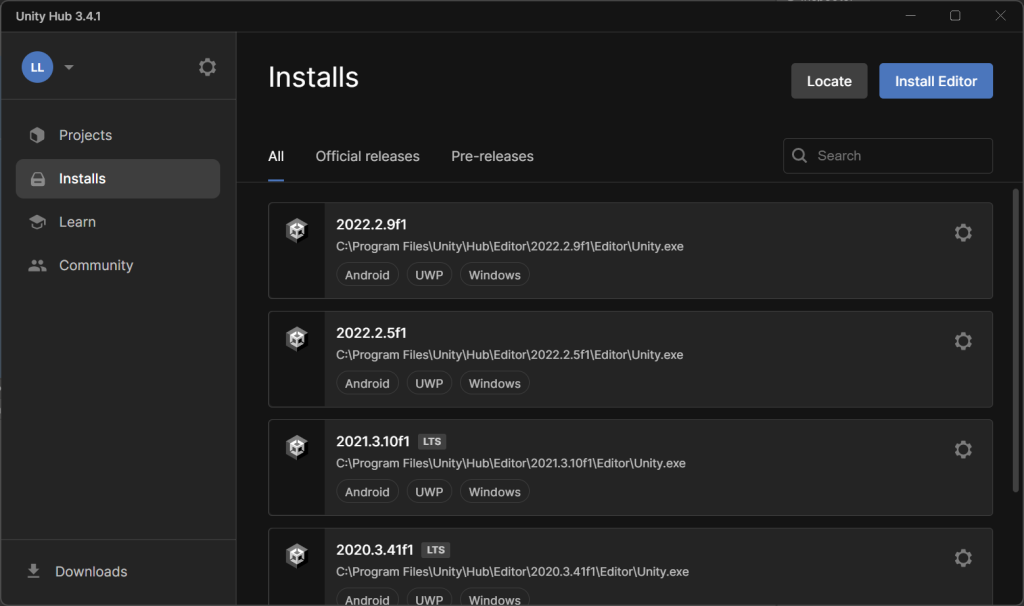The image size is (1024, 606).
Task: Click the Community people icon
Action: [37, 266]
